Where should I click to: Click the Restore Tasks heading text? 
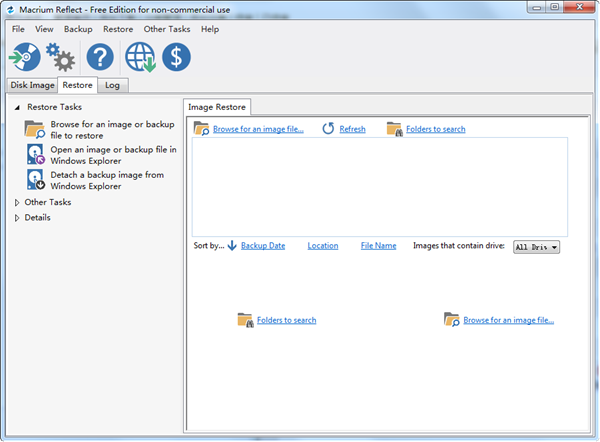(54, 107)
